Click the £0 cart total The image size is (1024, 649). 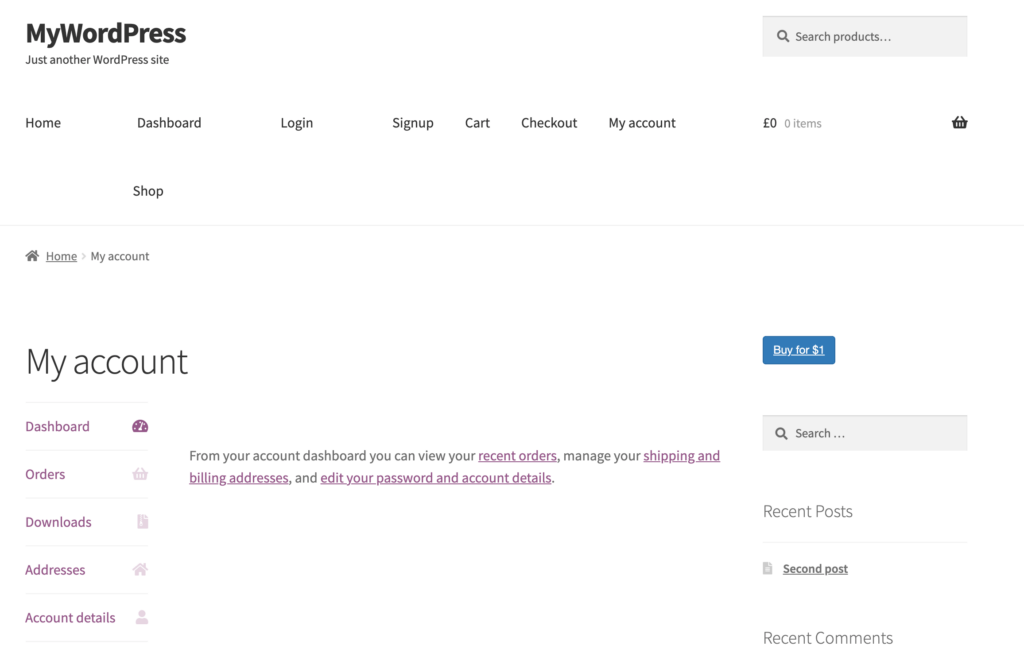click(x=770, y=123)
